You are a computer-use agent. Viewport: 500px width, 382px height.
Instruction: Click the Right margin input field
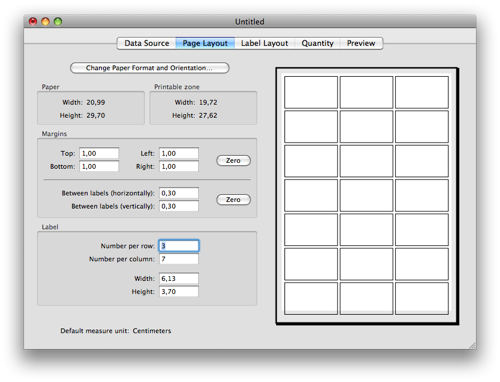179,166
